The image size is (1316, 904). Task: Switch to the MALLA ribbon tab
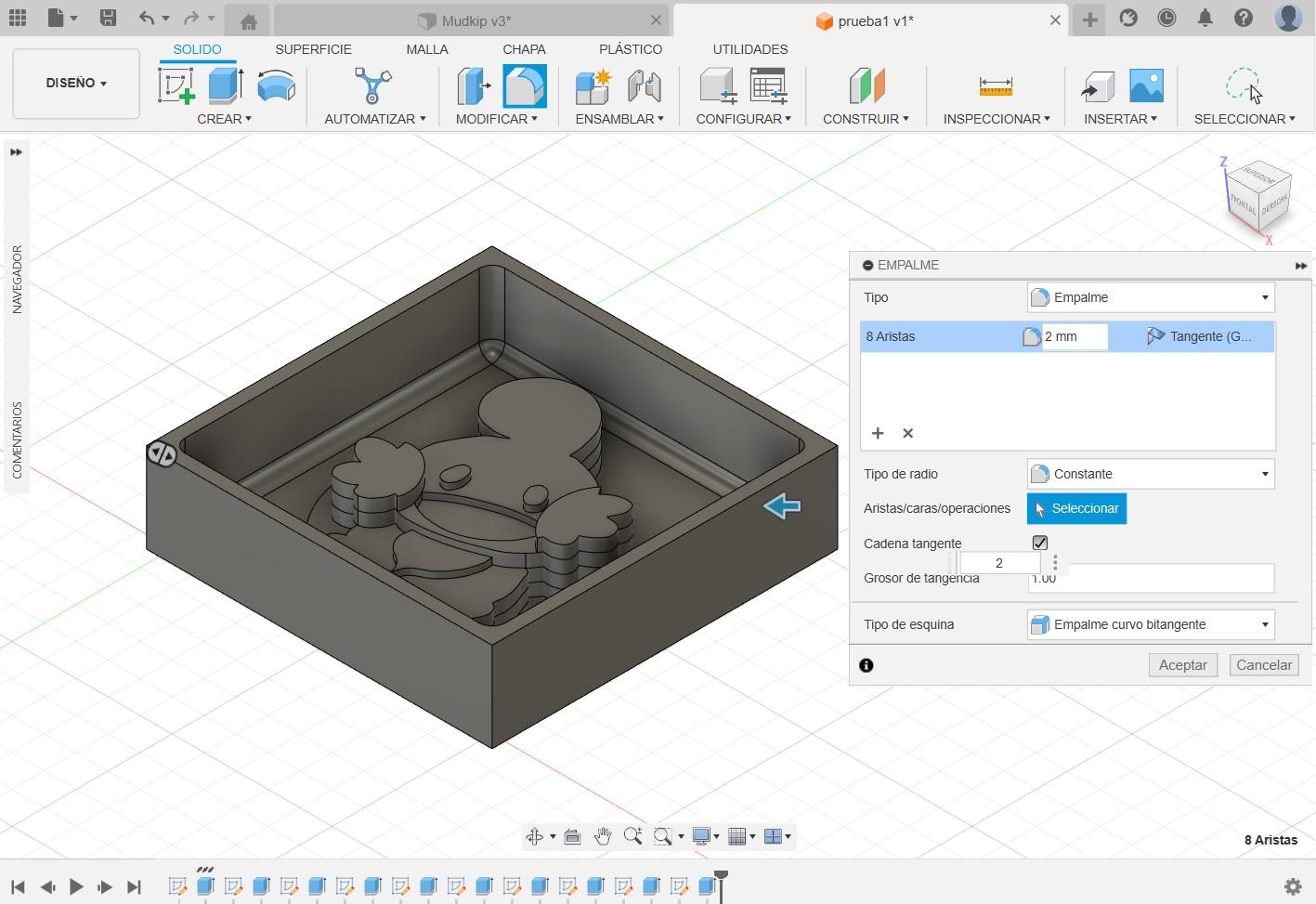pos(427,49)
